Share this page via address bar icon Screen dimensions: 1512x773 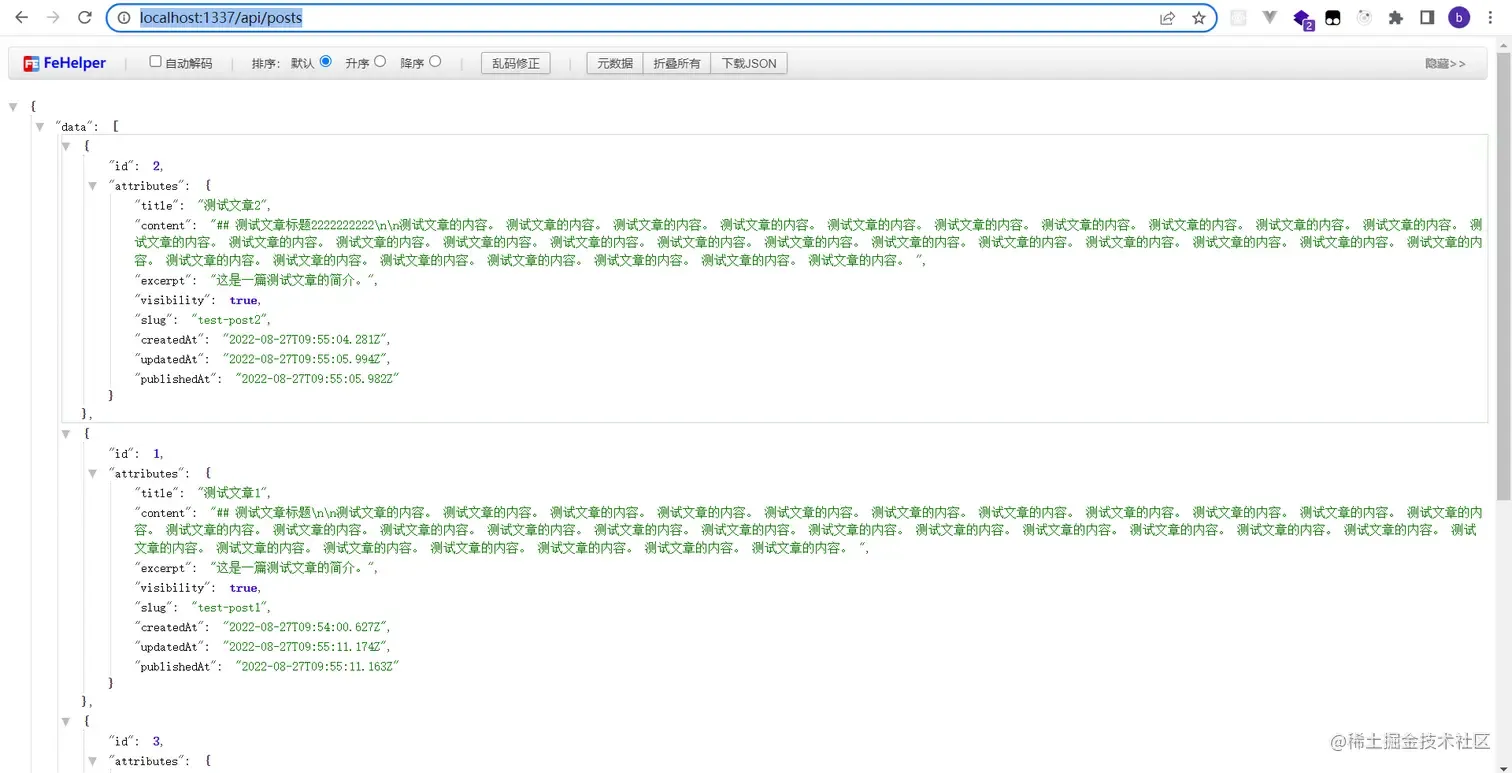[1167, 18]
